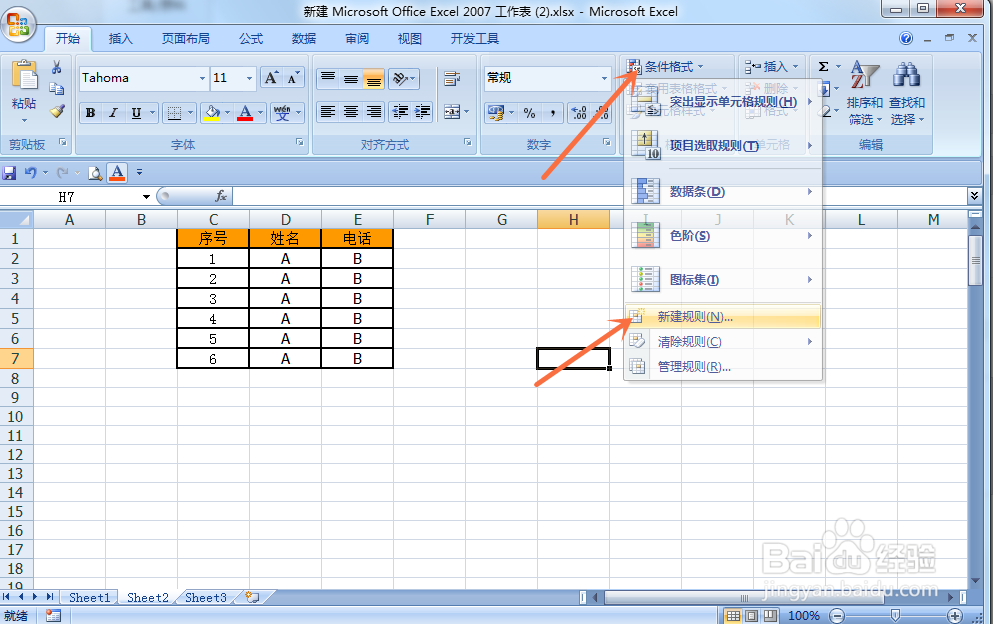This screenshot has width=993, height=624.
Task: Click the insert function fx icon
Action: point(221,196)
